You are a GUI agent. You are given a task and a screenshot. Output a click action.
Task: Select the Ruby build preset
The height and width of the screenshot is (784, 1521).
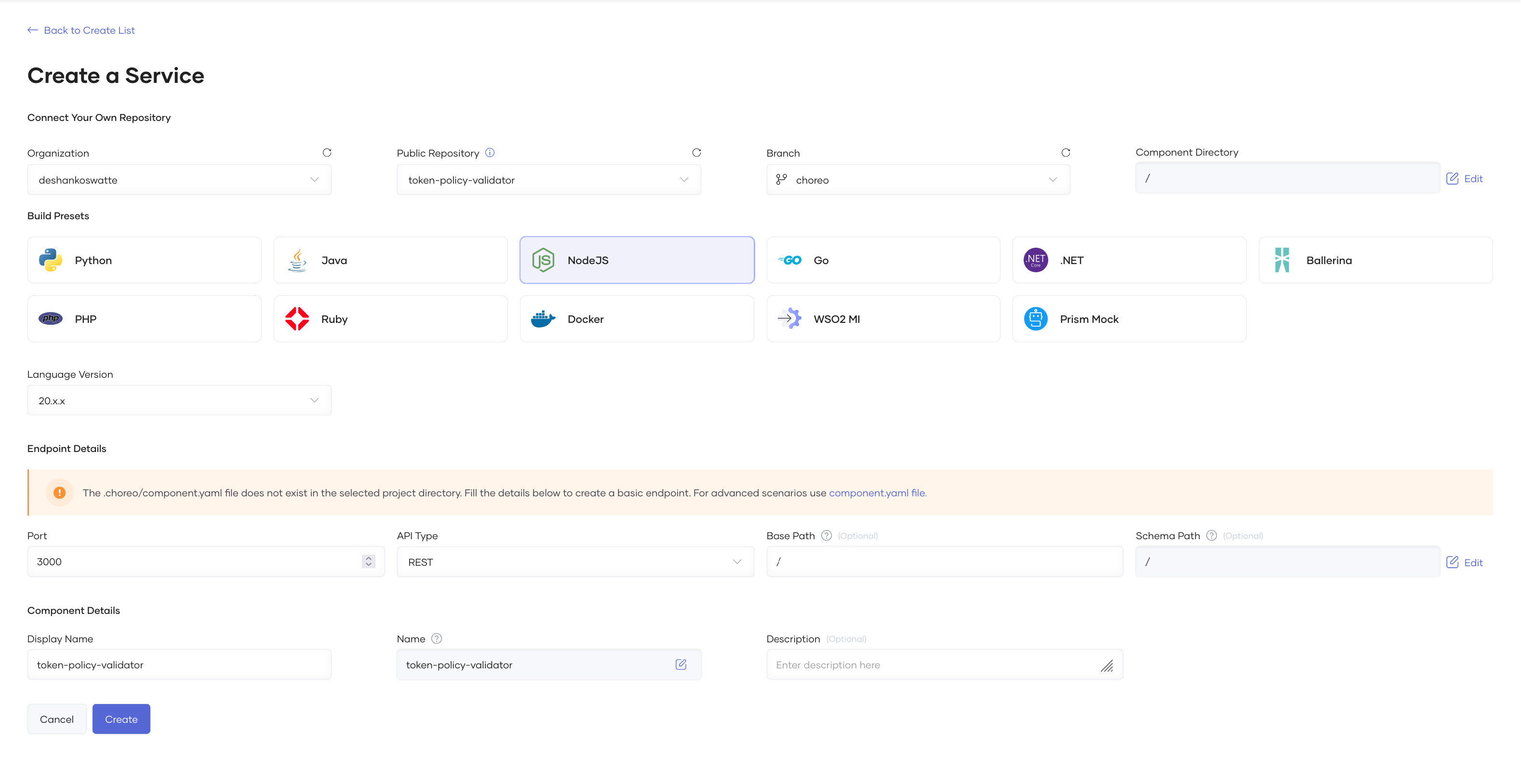click(390, 319)
